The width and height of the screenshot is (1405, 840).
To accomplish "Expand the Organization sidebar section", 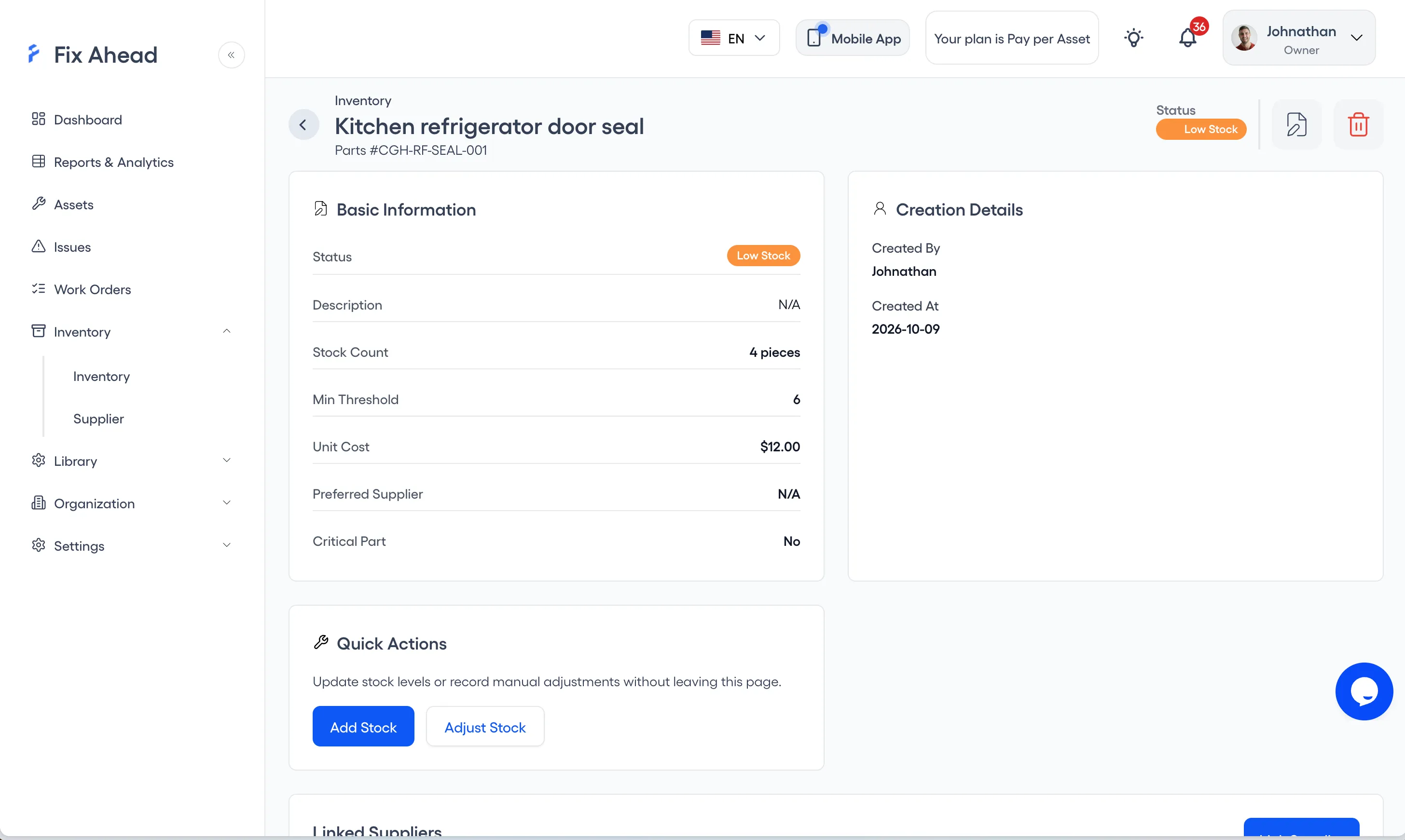I will [x=226, y=502].
